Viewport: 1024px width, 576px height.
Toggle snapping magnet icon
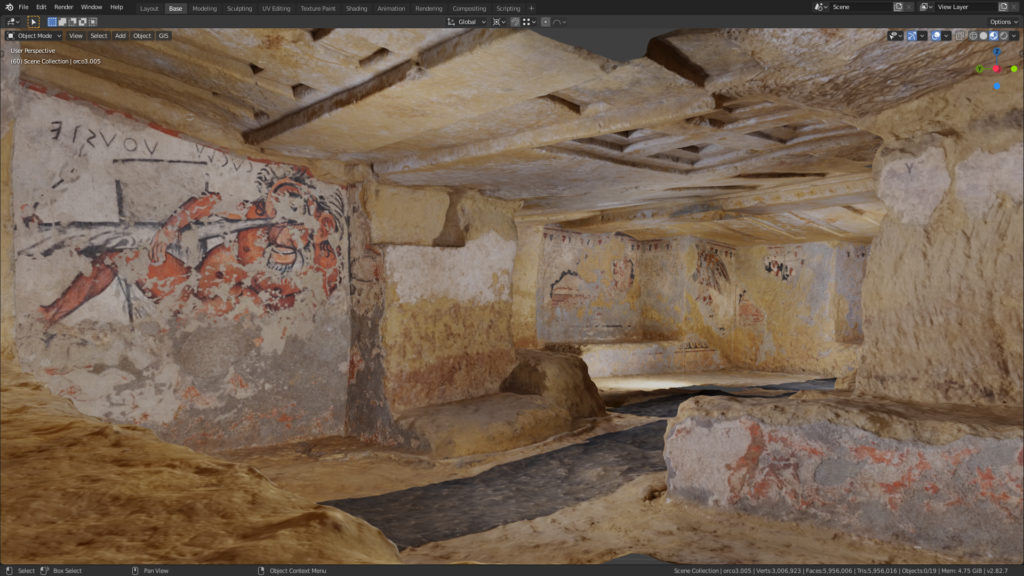pos(515,22)
